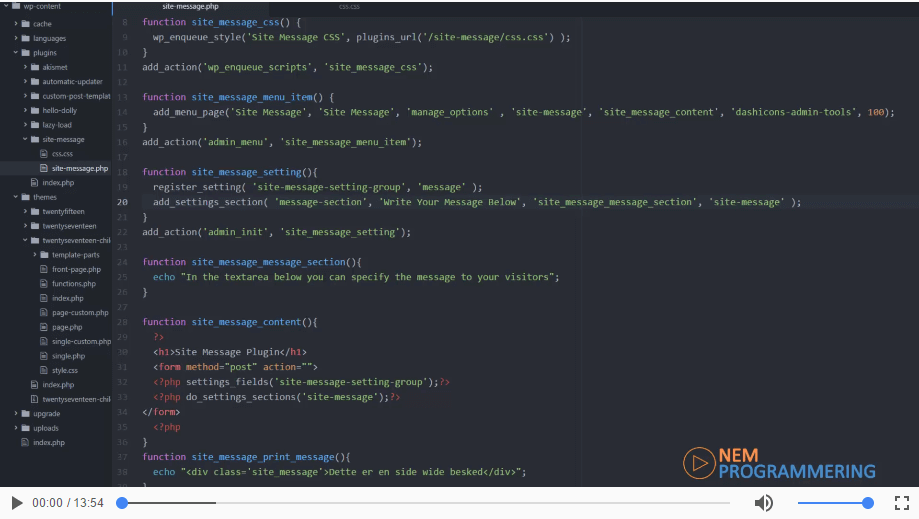Enter fullscreen mode
Viewport: 919px width, 519px height.
901,503
